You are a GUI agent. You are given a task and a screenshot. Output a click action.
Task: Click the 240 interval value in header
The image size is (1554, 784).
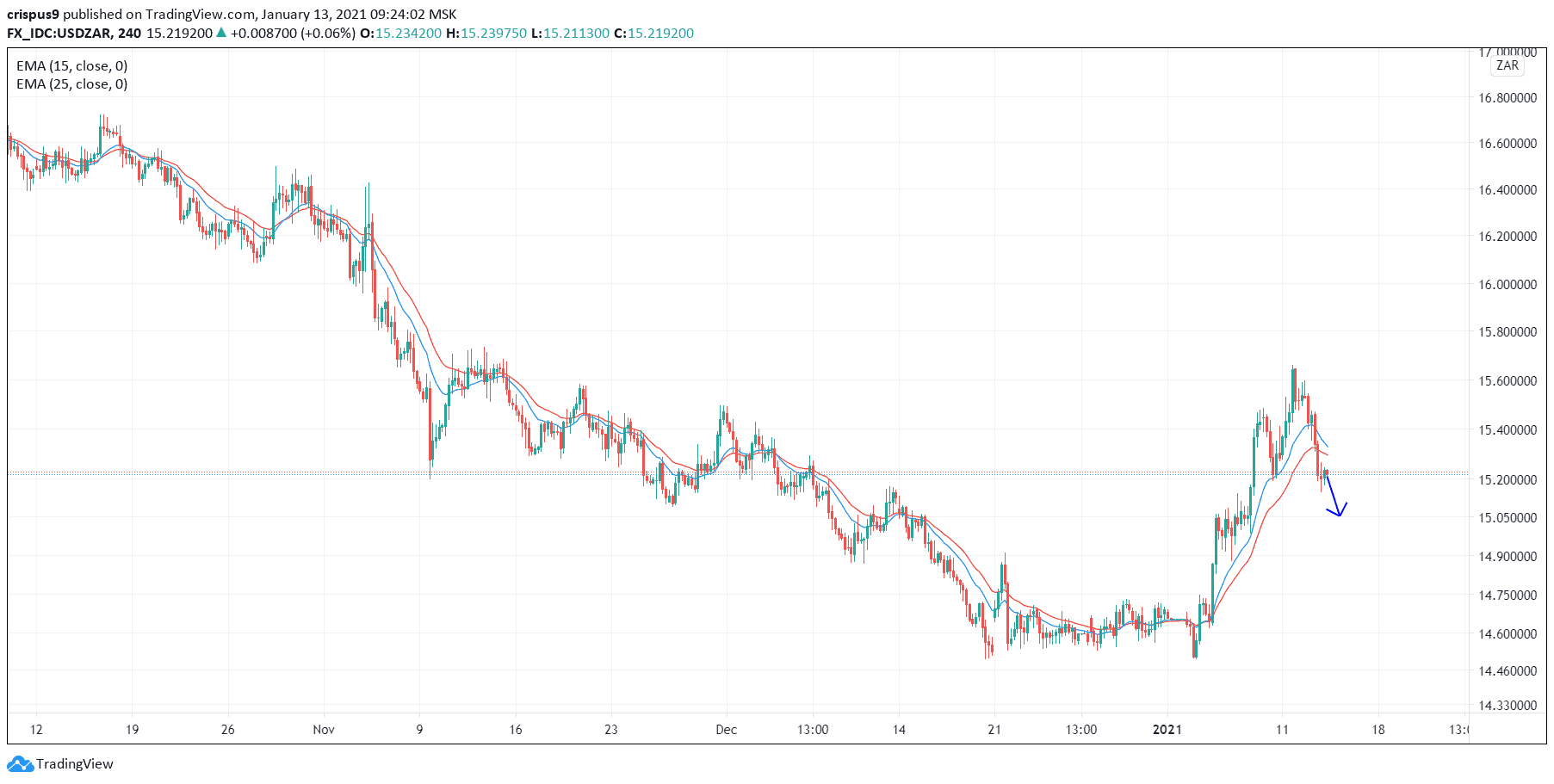coord(130,33)
